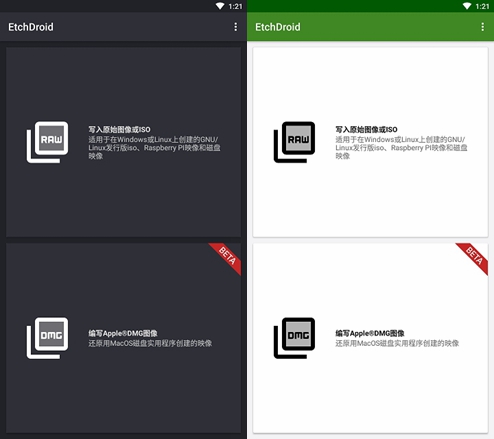Tap the BETA ribbon on light DMG card
The width and height of the screenshot is (494, 439).
pos(474,256)
